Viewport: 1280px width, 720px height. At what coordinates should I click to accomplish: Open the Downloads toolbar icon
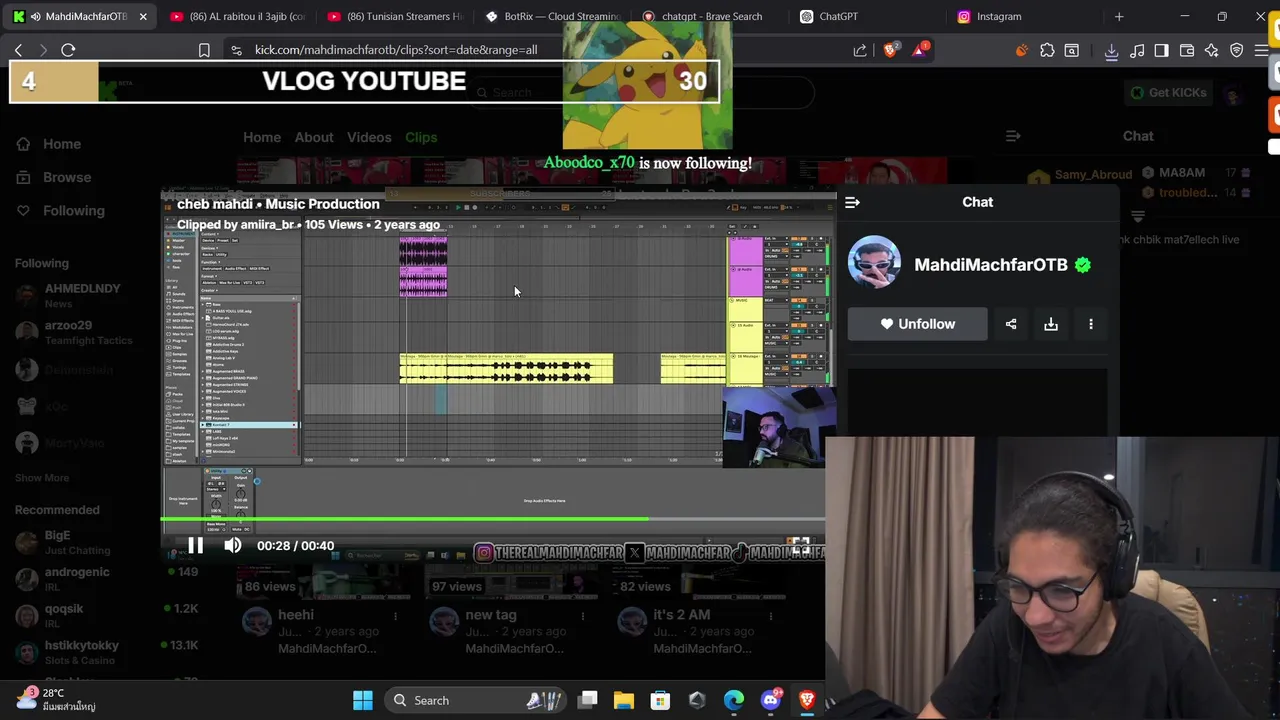click(1111, 50)
